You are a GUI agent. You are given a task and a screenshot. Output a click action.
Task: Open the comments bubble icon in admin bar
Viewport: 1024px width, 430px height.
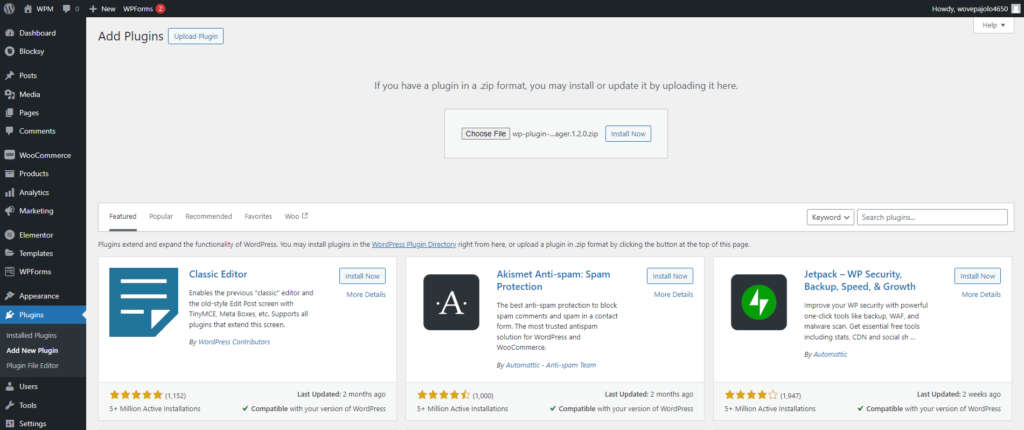(x=67, y=9)
